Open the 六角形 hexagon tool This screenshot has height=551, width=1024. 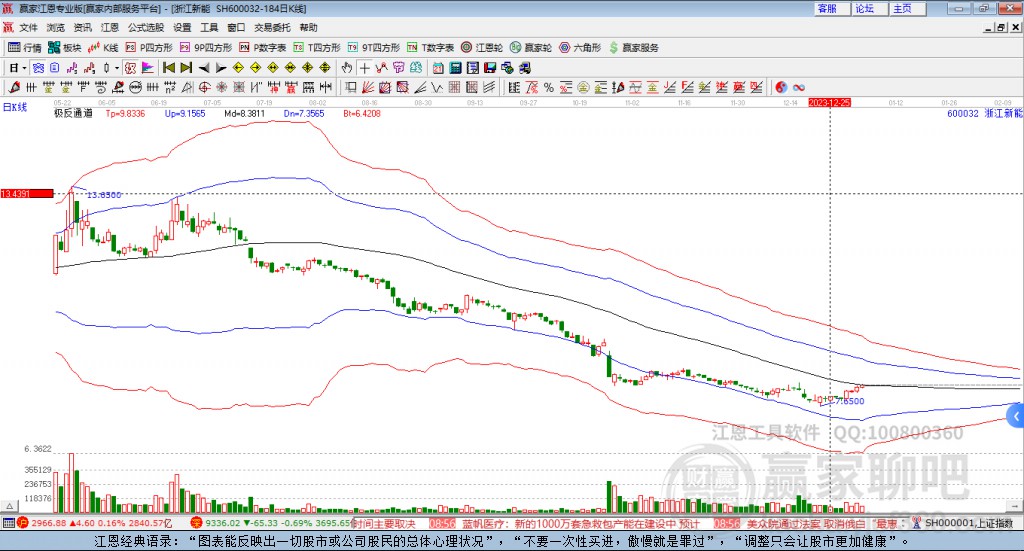[x=580, y=48]
